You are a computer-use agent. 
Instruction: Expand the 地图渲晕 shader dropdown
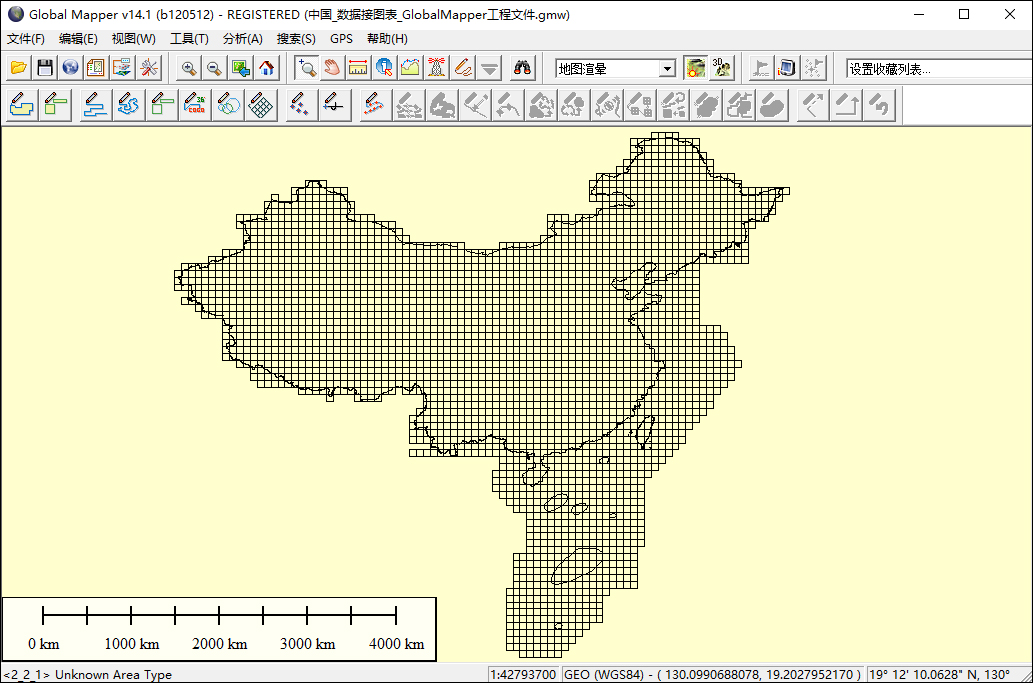[667, 68]
